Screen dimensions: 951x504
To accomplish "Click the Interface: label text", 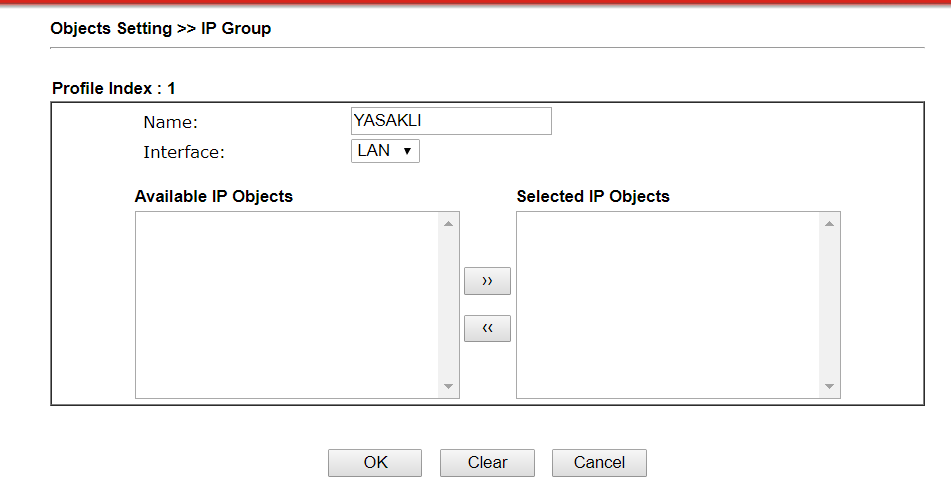I will 184,153.
